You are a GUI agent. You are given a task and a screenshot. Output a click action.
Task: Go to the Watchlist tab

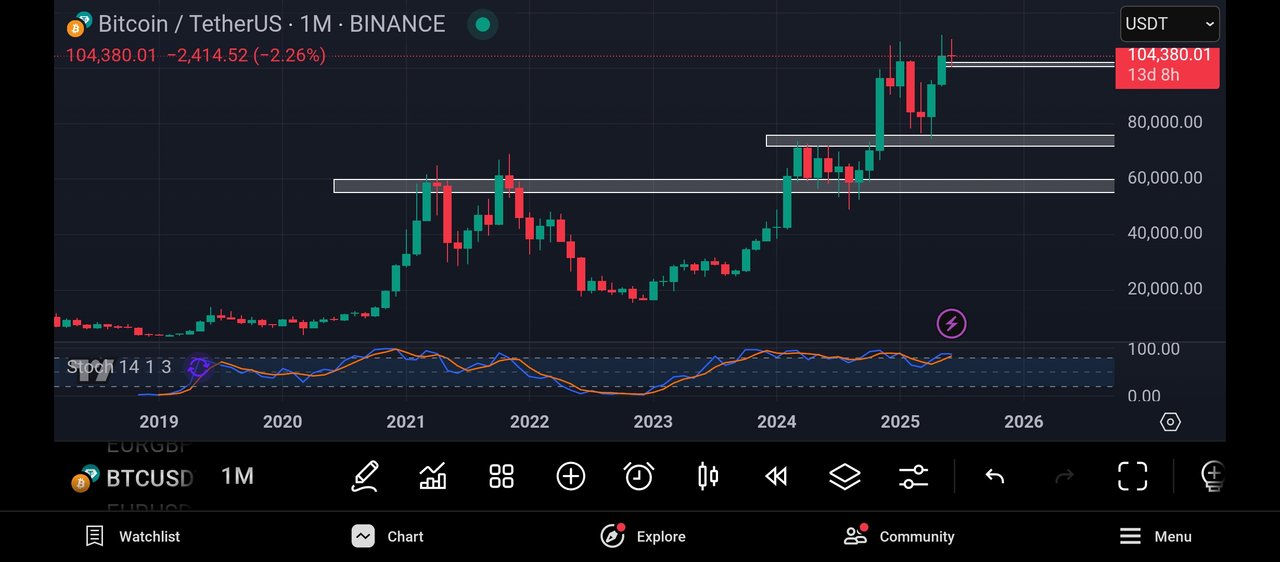tap(132, 536)
